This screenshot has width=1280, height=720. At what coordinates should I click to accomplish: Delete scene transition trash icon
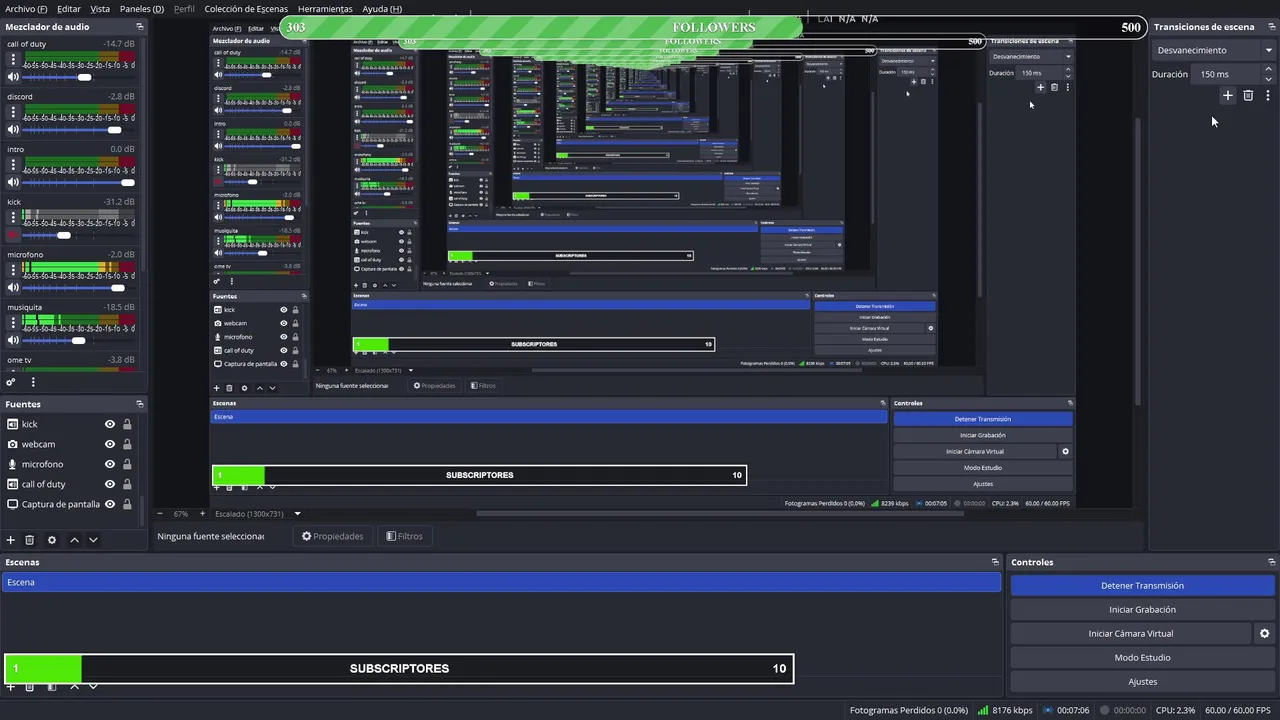tap(1248, 95)
